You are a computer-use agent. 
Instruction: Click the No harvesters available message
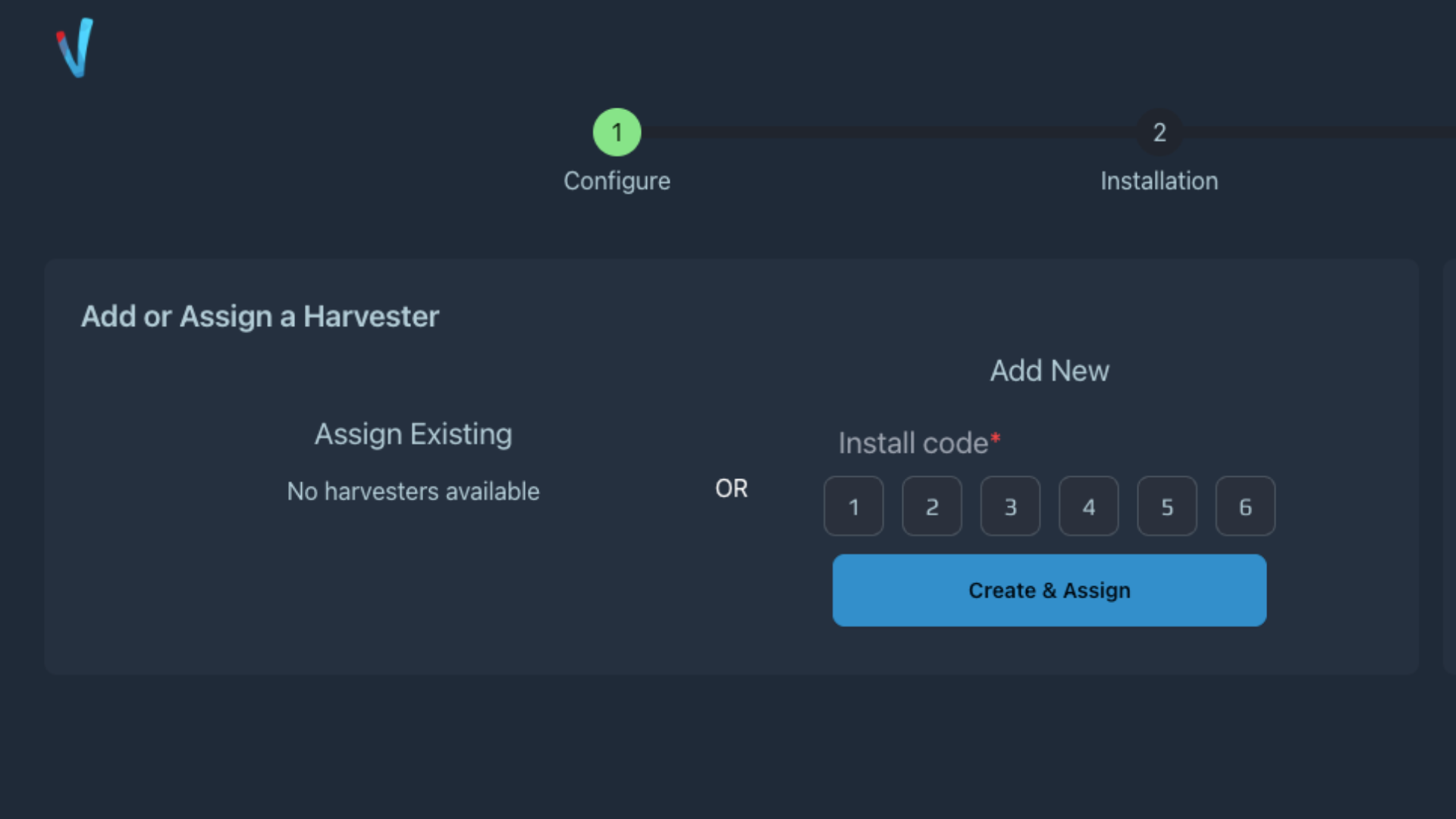click(x=413, y=491)
